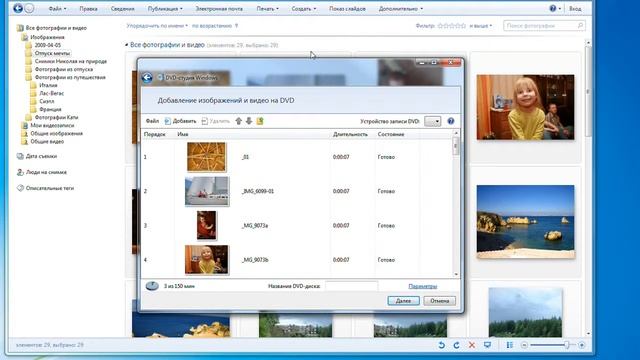Image resolution: width=640 pixels, height=360 pixels.
Task: Open Упорядочить по имени sort dropdown
Action: click(157, 26)
